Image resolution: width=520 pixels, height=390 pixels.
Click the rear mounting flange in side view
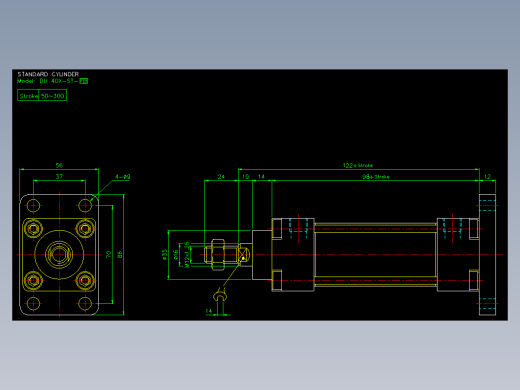pyautogui.click(x=487, y=255)
